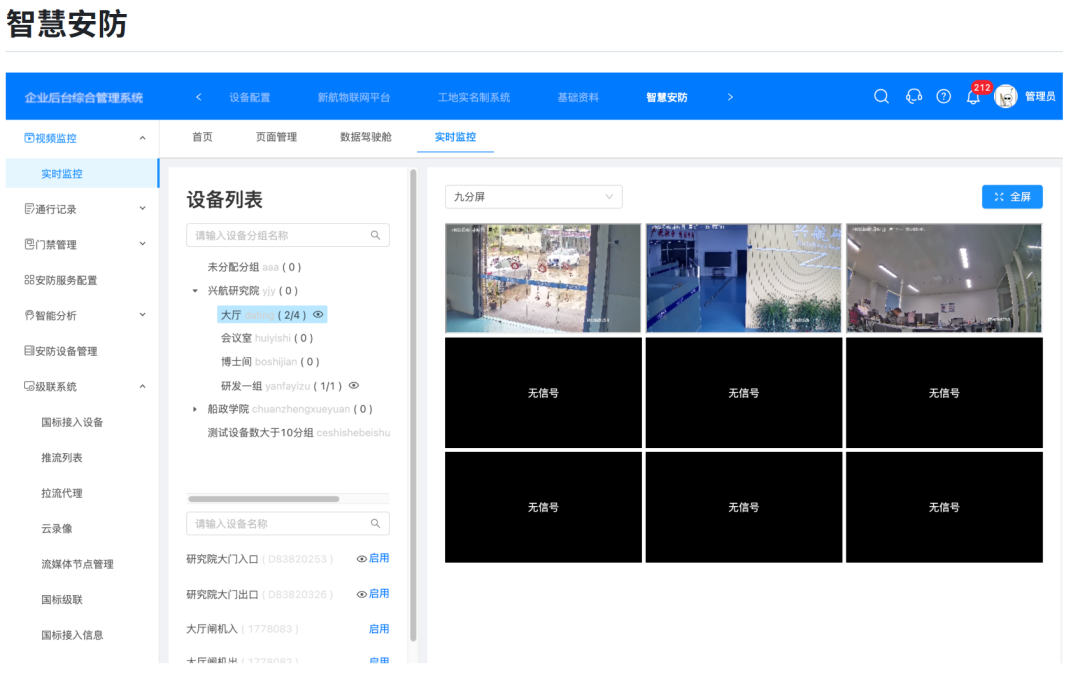Select the lobby reception camera feed

point(744,278)
